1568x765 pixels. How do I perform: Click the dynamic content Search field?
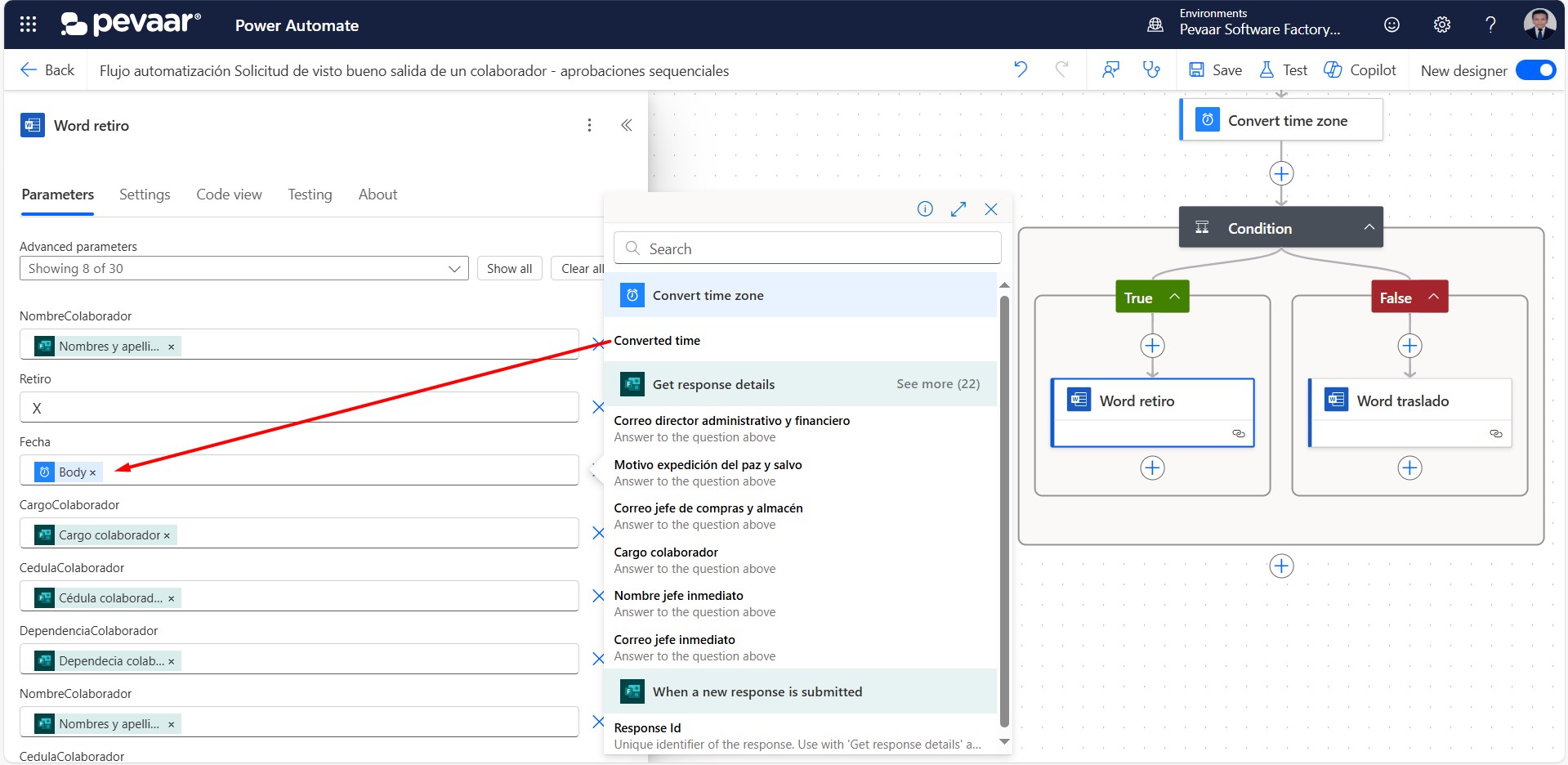coord(807,248)
